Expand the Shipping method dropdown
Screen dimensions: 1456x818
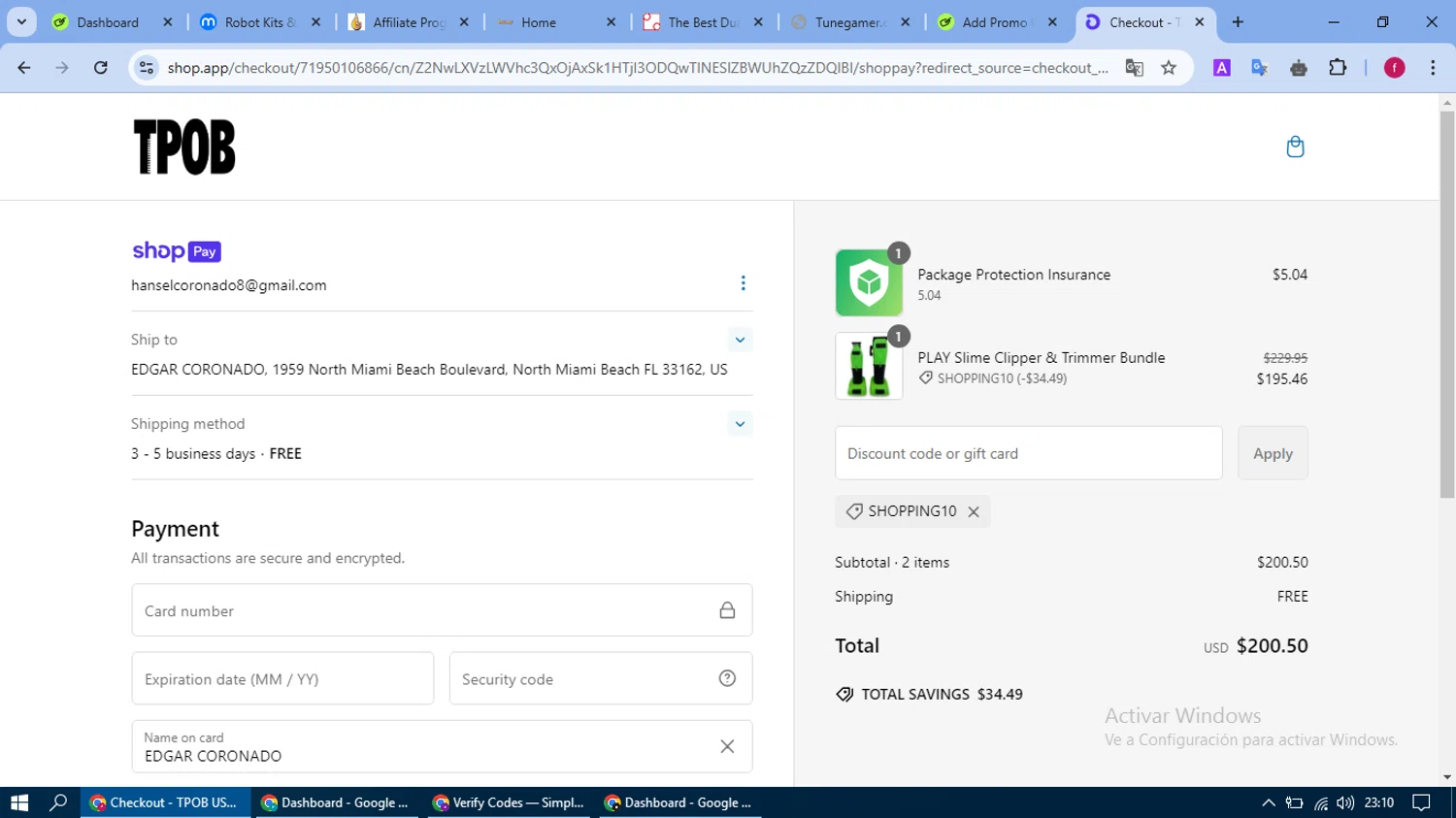(740, 424)
